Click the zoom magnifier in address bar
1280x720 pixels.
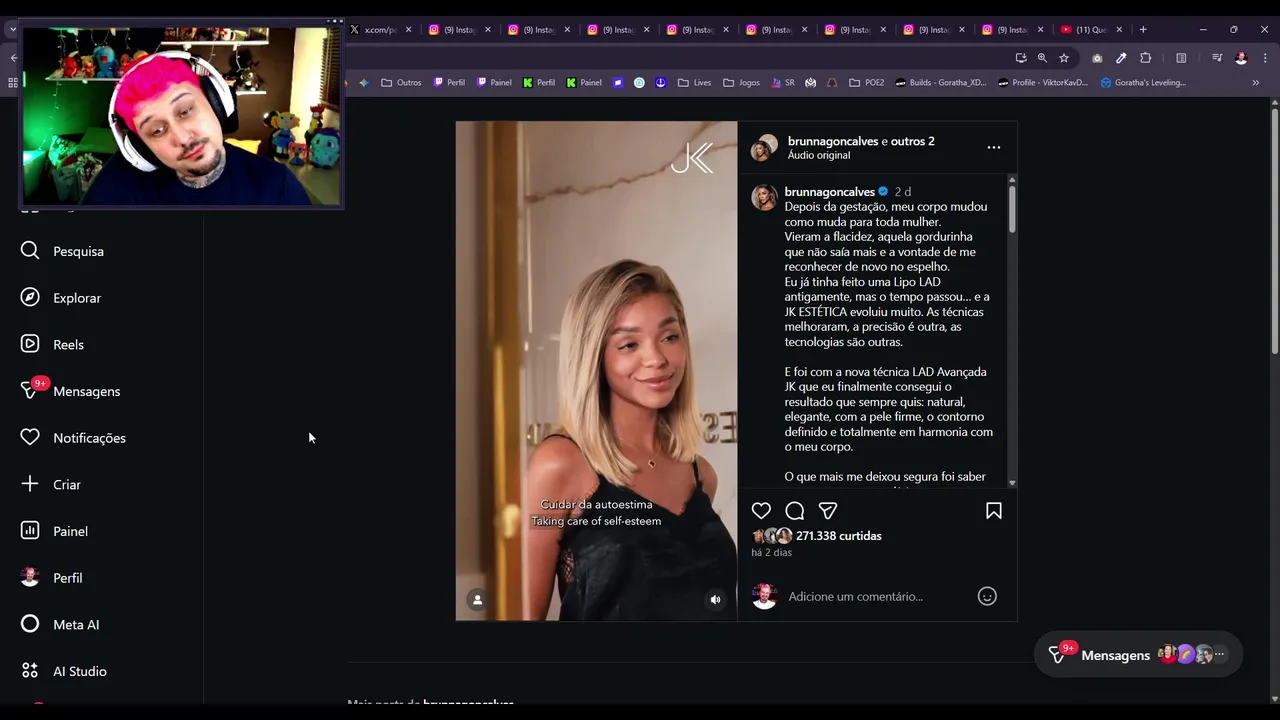[1042, 58]
